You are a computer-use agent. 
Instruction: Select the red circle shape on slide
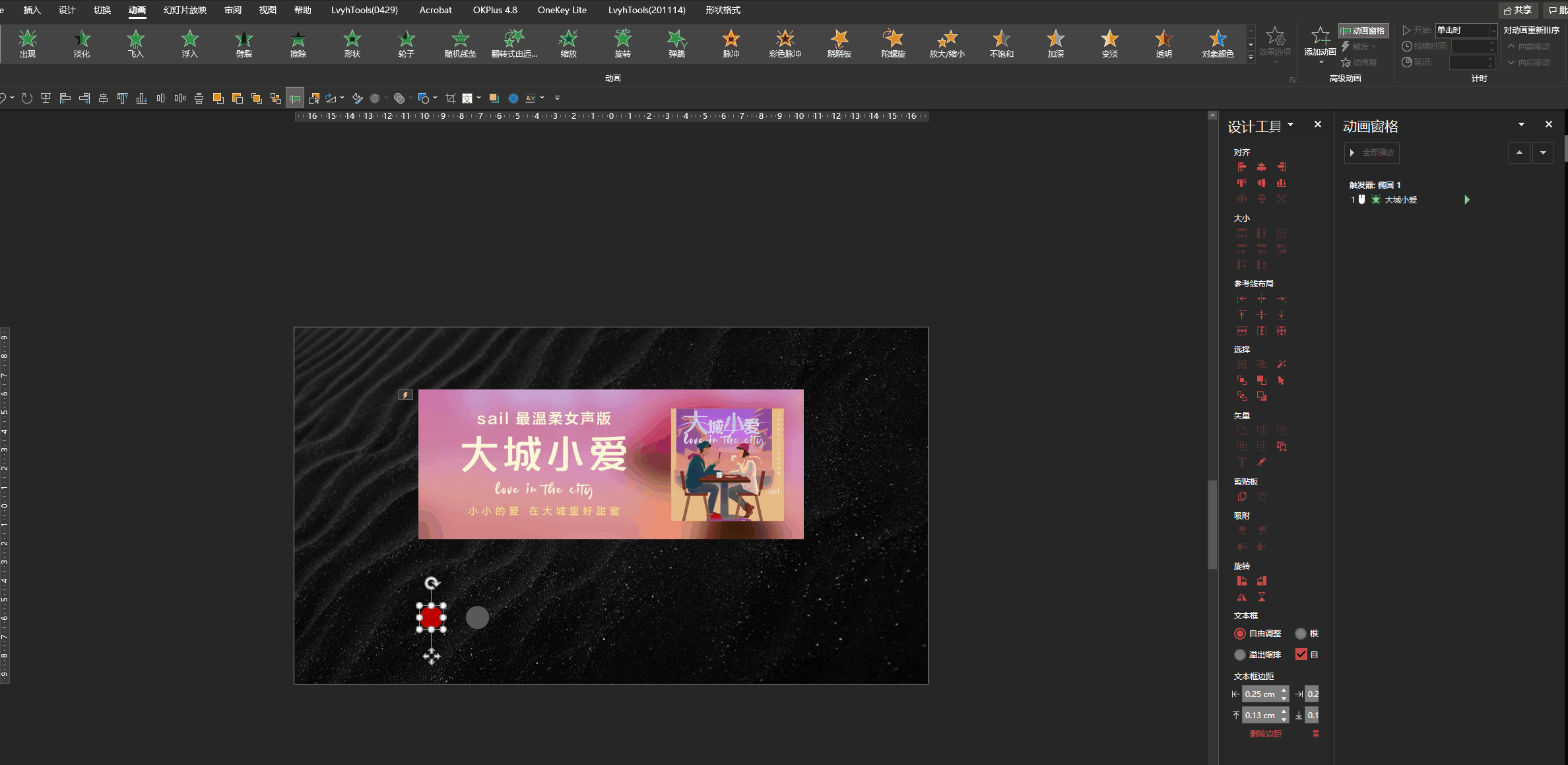(432, 618)
